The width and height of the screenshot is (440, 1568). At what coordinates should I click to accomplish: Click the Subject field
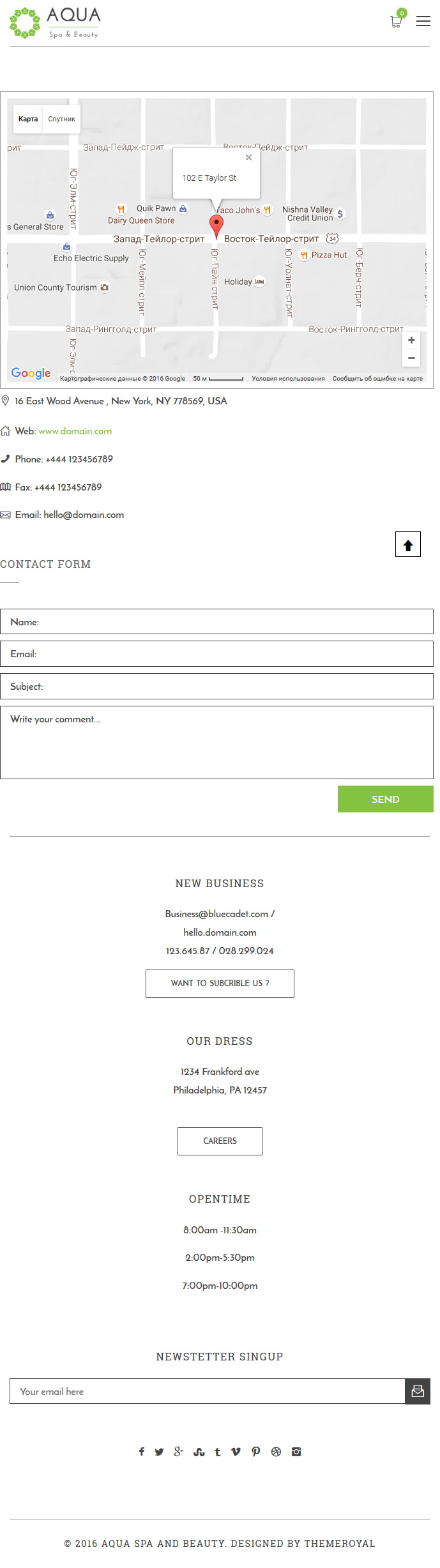(216, 686)
